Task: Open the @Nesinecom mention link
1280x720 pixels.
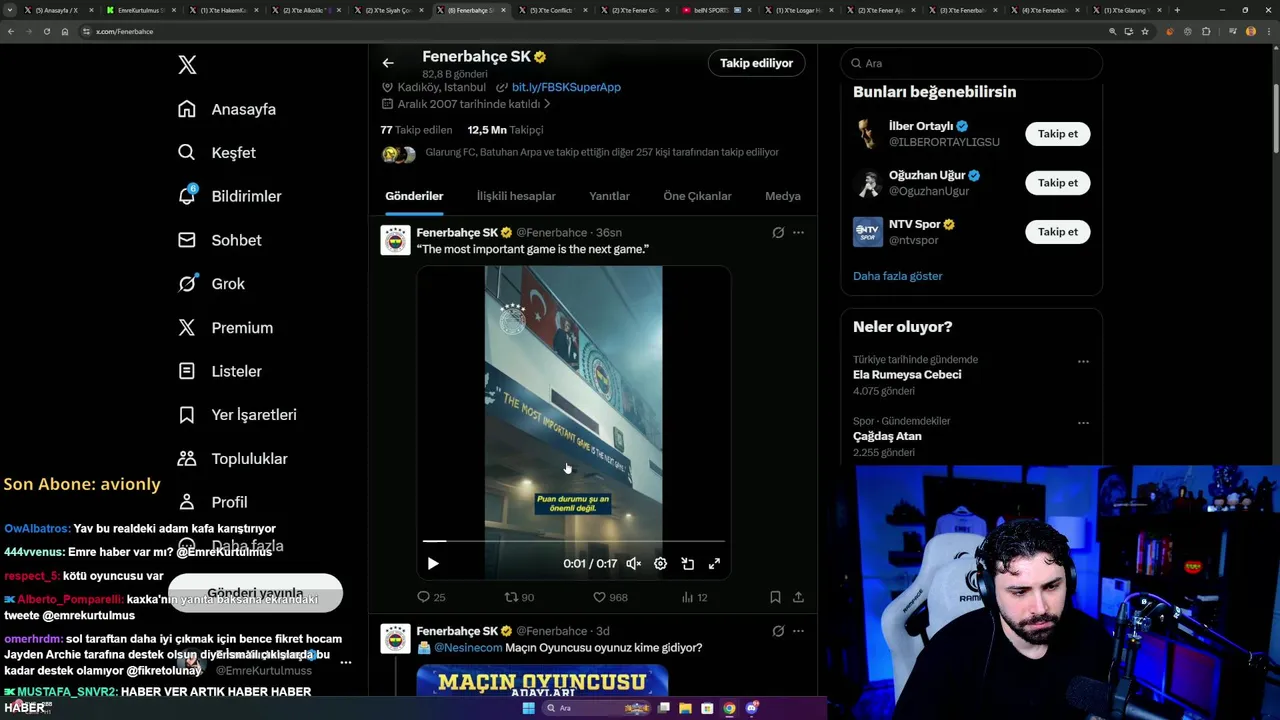Action: coord(468,648)
